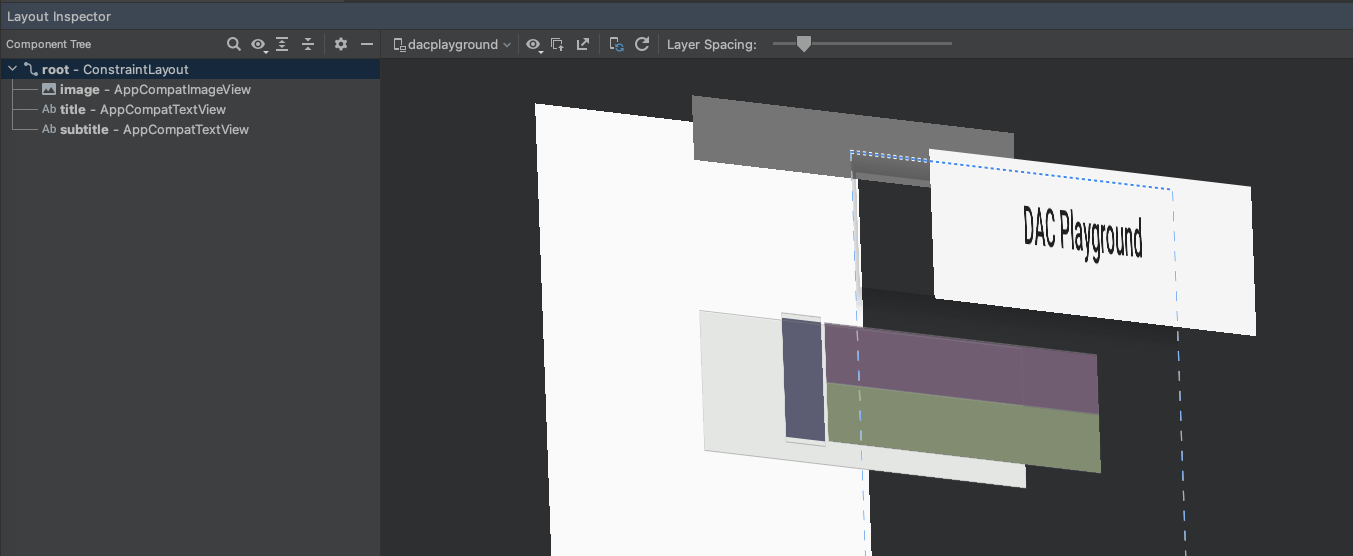Screen dimensions: 1353x556
Task: Hide the Component Tree panel
Action: [x=367, y=44]
